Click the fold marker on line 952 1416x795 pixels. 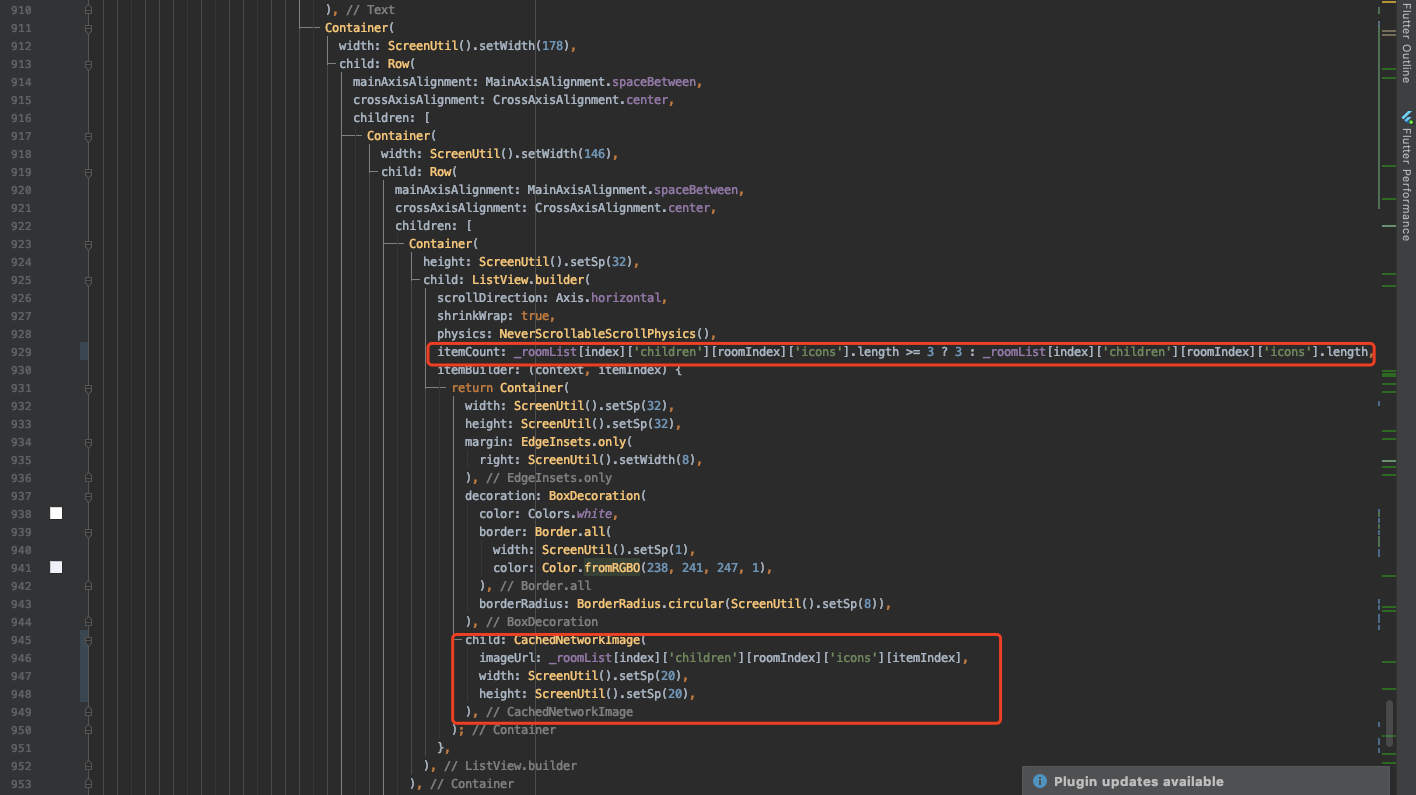pyautogui.click(x=88, y=766)
